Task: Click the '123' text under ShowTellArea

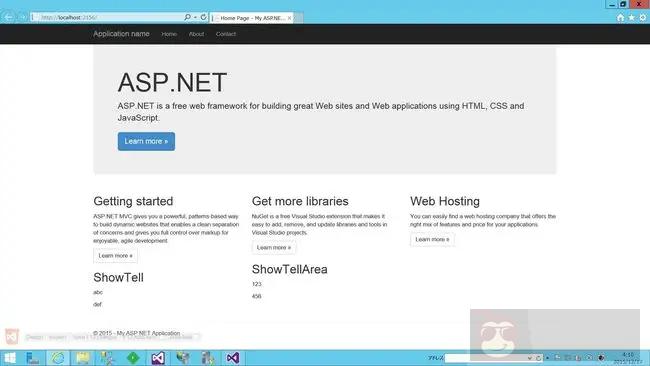Action: point(257,284)
